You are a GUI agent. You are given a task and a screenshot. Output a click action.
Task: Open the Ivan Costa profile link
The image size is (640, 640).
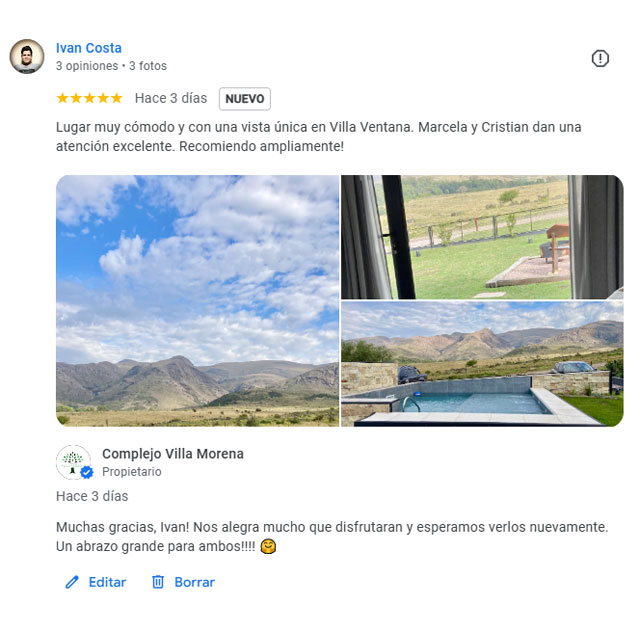(89, 48)
